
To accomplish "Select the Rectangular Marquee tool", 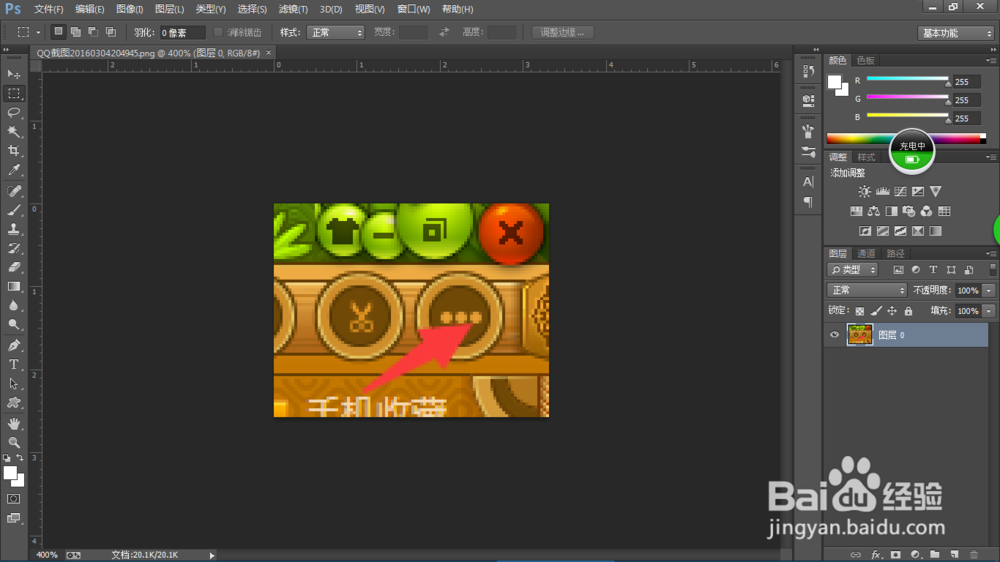I will [13, 94].
